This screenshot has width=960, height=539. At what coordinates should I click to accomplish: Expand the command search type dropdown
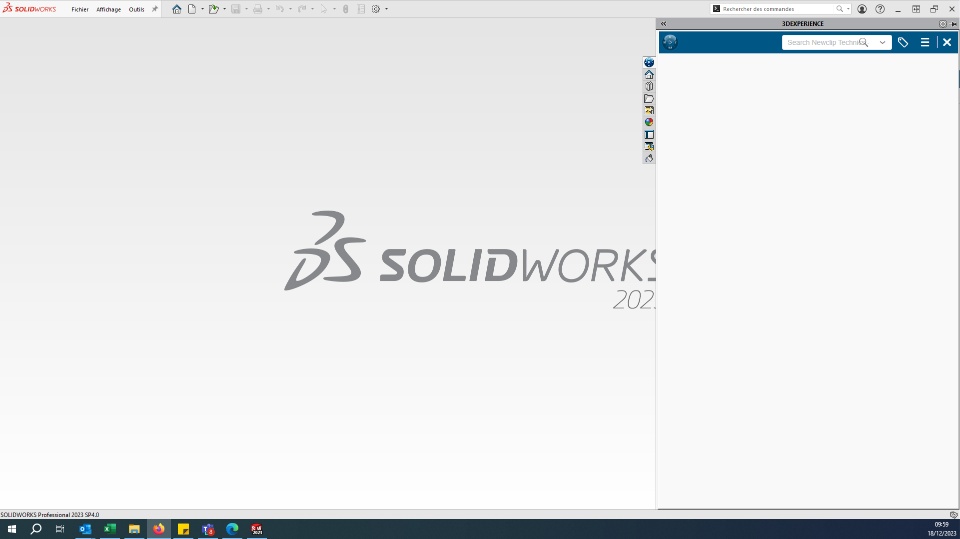[x=848, y=9]
